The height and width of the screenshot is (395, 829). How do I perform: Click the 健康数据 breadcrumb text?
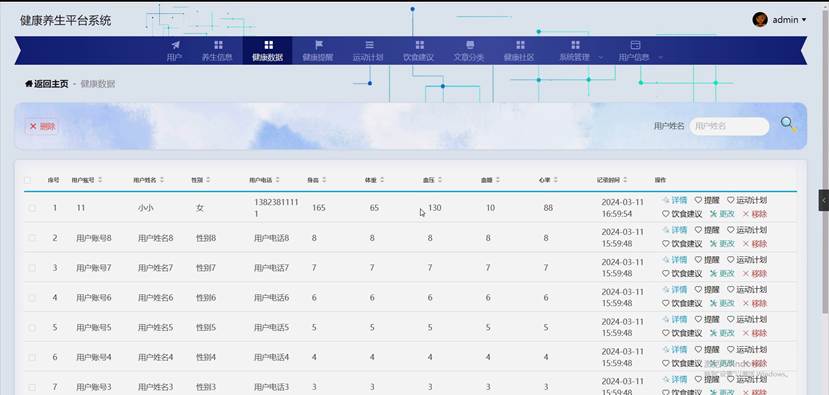(x=98, y=84)
